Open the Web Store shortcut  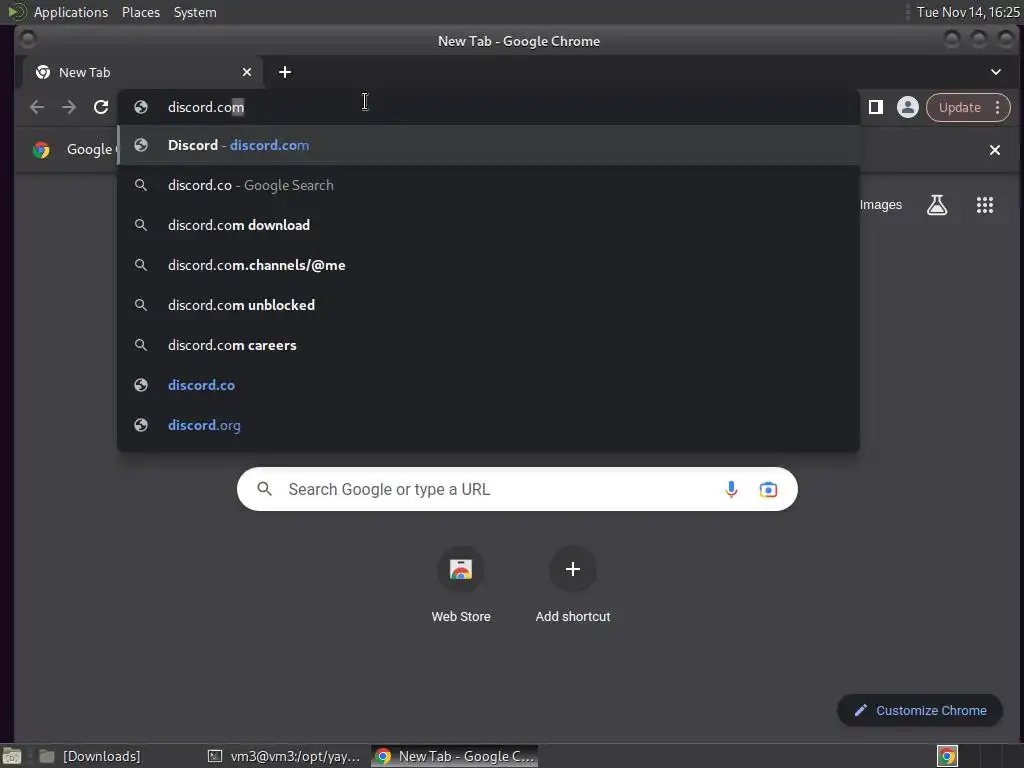tap(460, 584)
